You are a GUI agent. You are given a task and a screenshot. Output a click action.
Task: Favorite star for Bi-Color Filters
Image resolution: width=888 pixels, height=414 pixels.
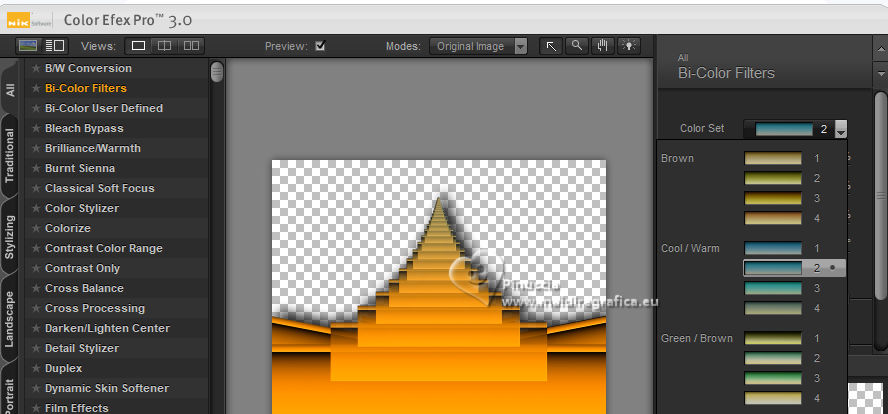(36, 88)
